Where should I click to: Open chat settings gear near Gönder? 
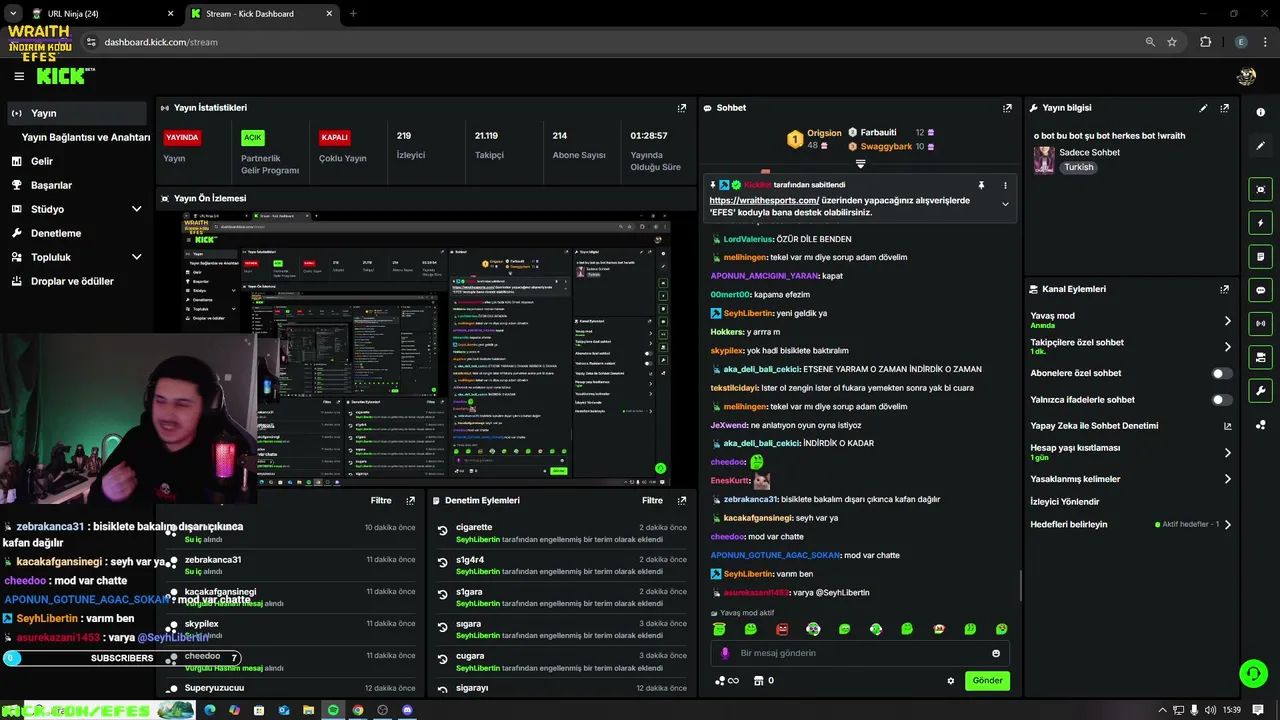pyautogui.click(x=950, y=681)
